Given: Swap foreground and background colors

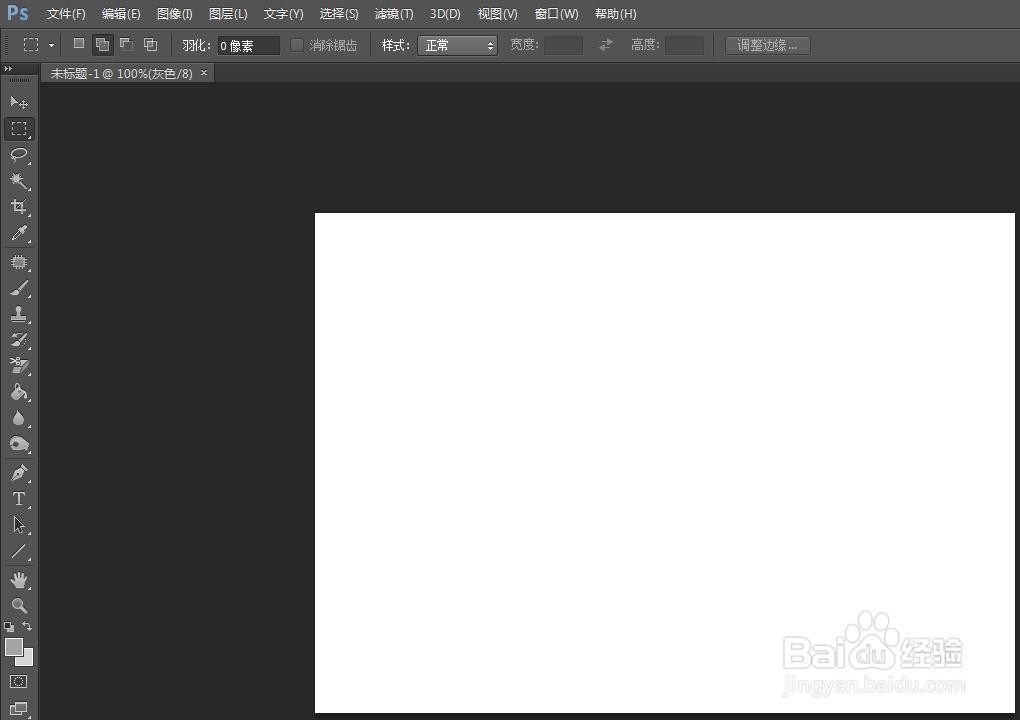Looking at the screenshot, I should point(27,626).
